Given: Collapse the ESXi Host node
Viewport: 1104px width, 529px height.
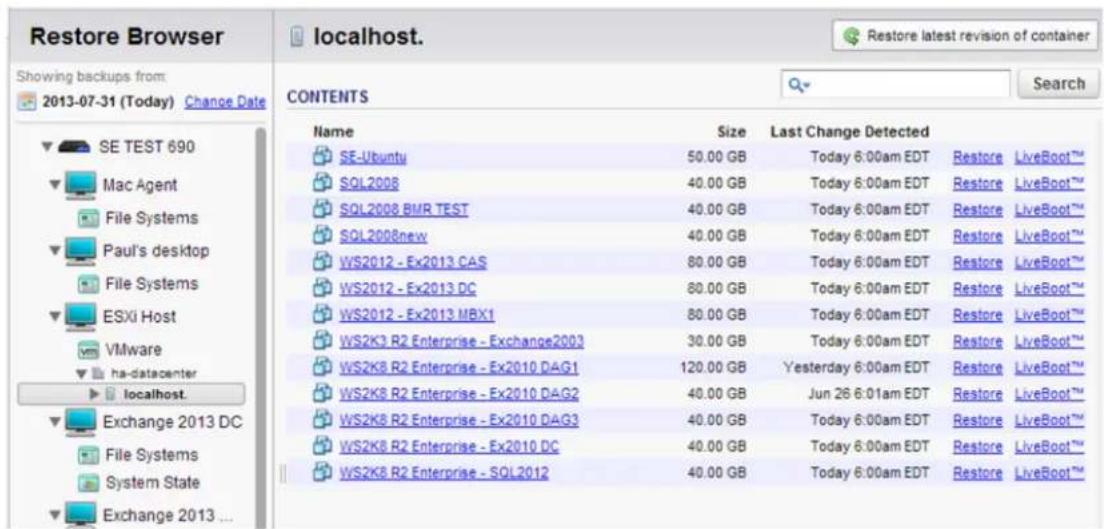Looking at the screenshot, I should coord(56,318).
